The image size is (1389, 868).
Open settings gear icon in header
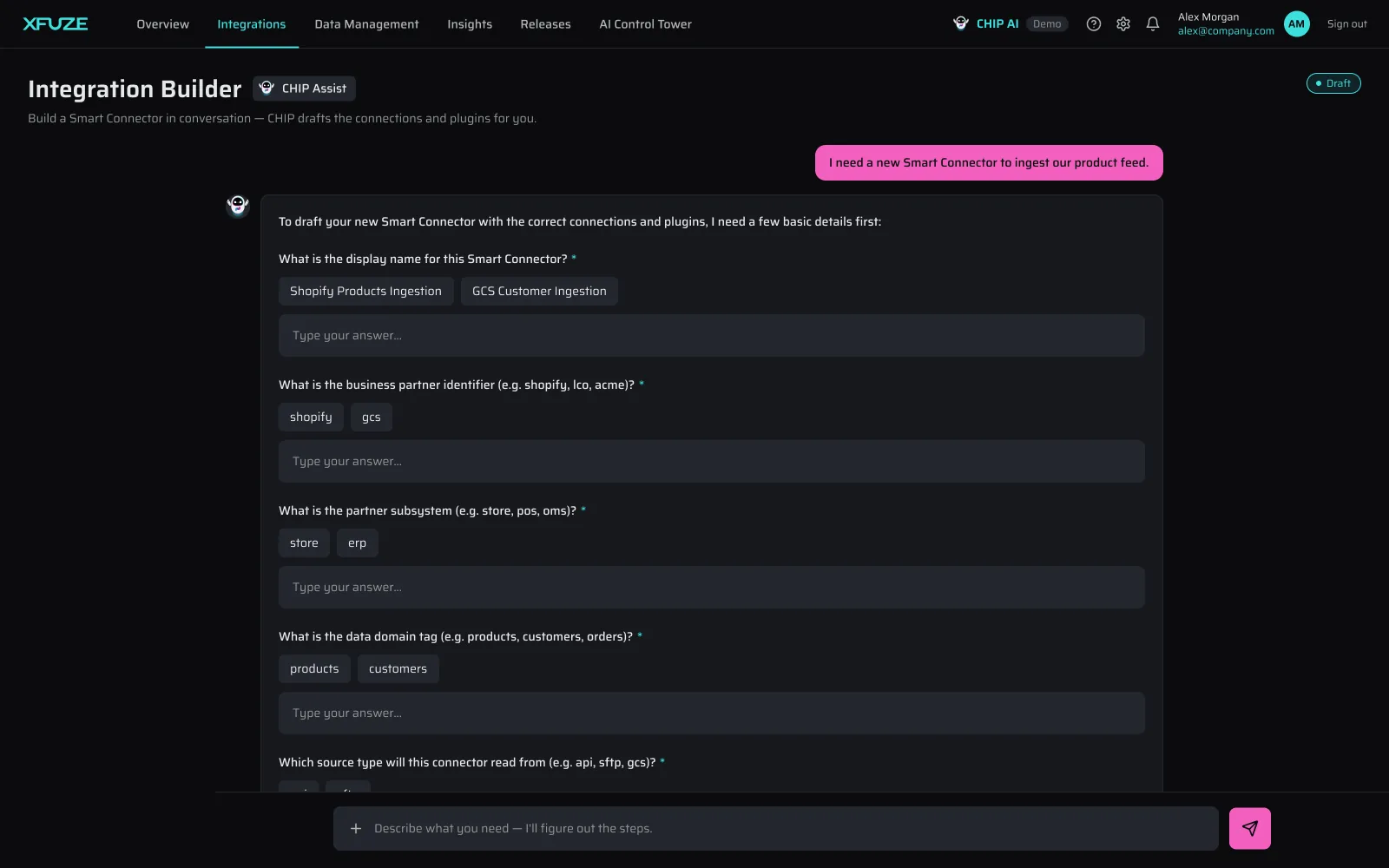coord(1123,24)
